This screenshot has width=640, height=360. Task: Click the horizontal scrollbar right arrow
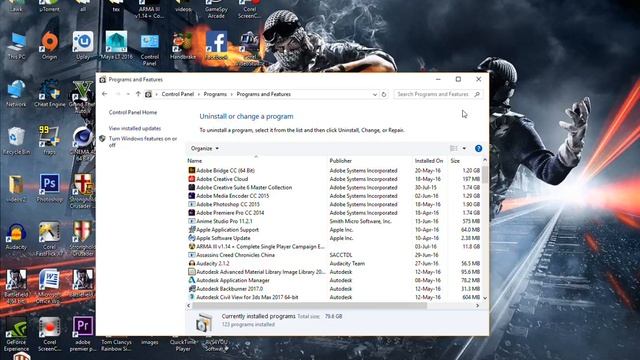pyautogui.click(x=478, y=305)
